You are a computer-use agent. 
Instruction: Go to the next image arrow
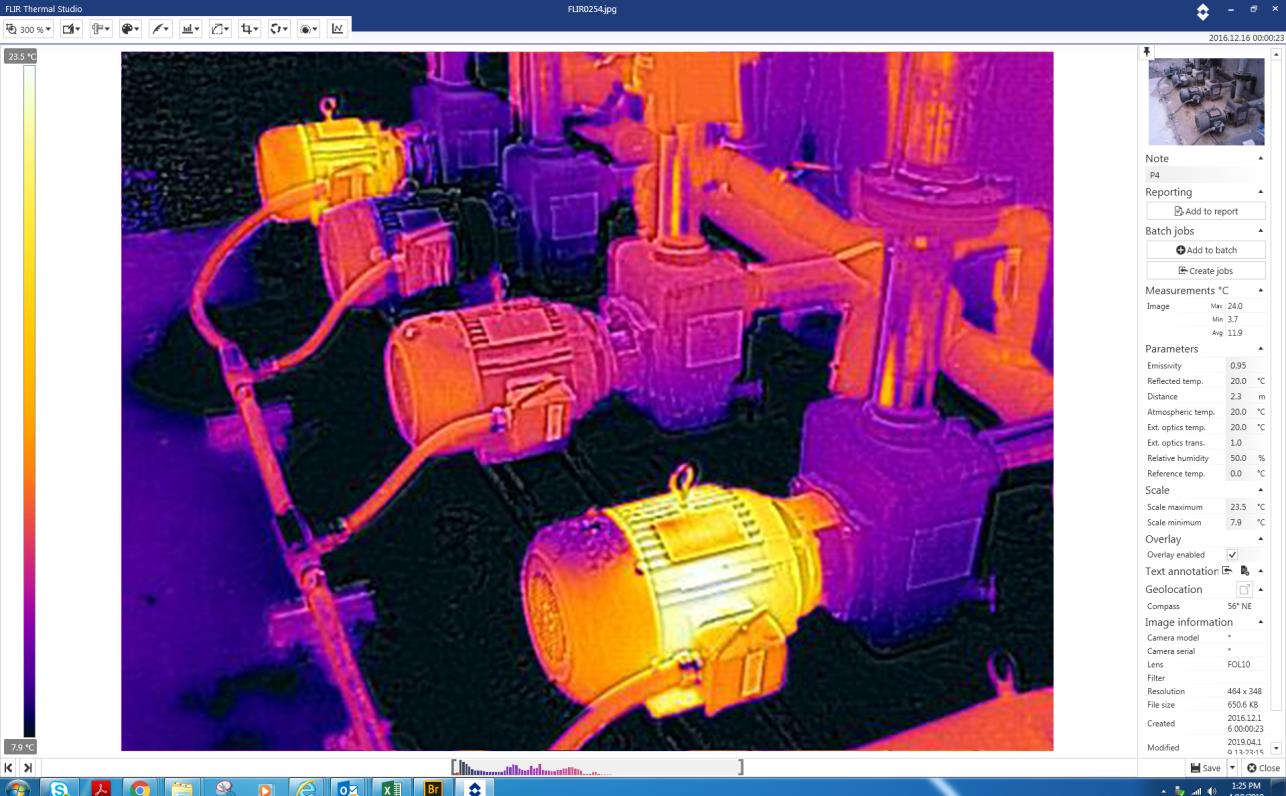click(28, 767)
